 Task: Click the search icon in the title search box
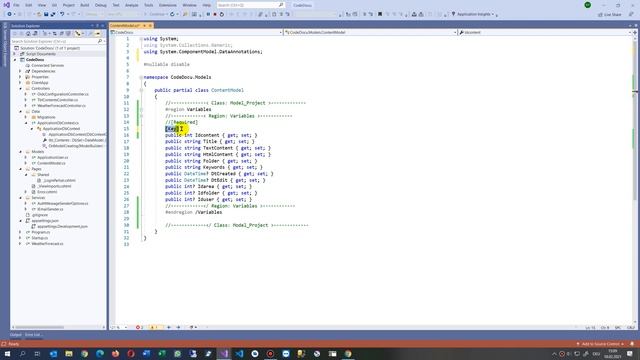pos(281,5)
